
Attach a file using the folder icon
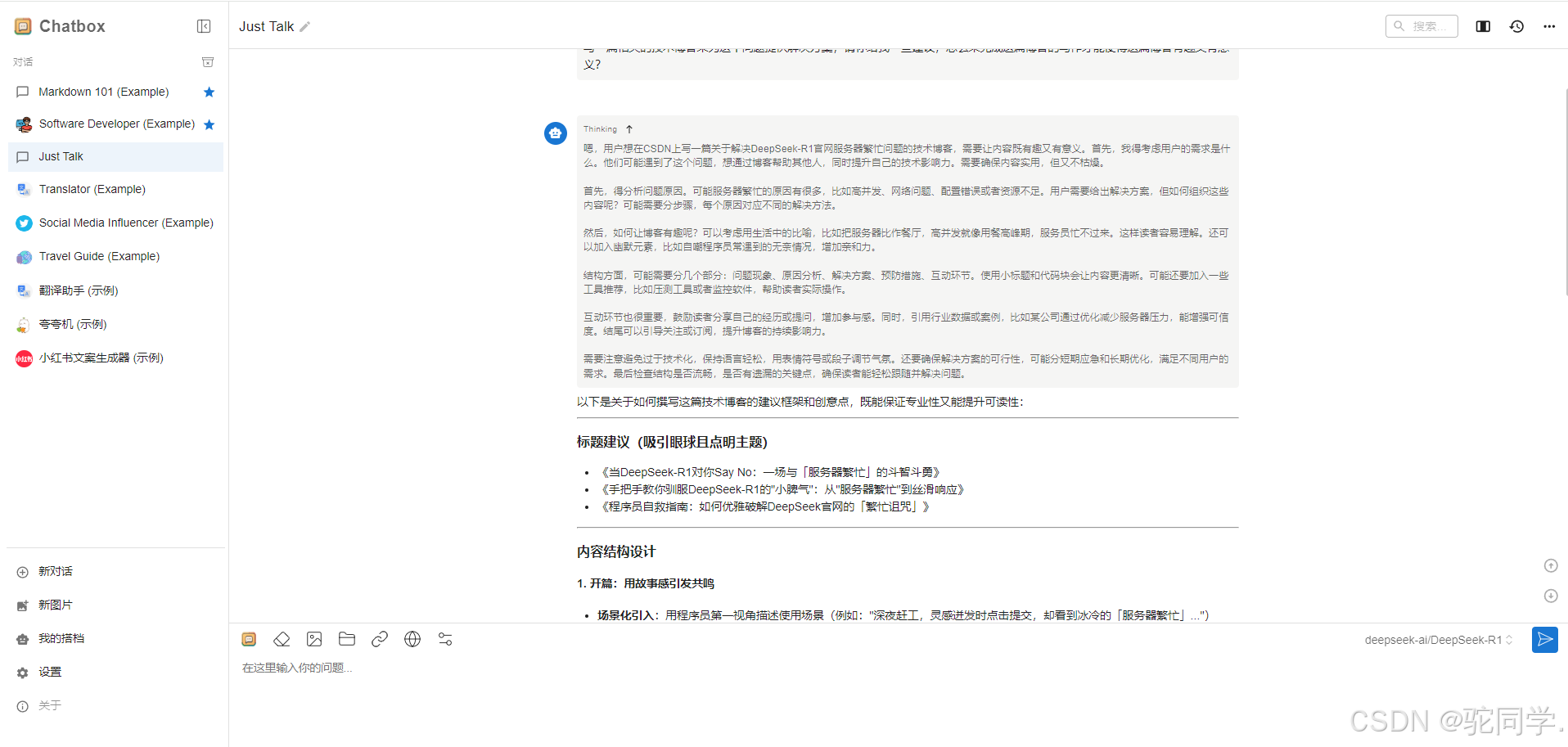347,639
